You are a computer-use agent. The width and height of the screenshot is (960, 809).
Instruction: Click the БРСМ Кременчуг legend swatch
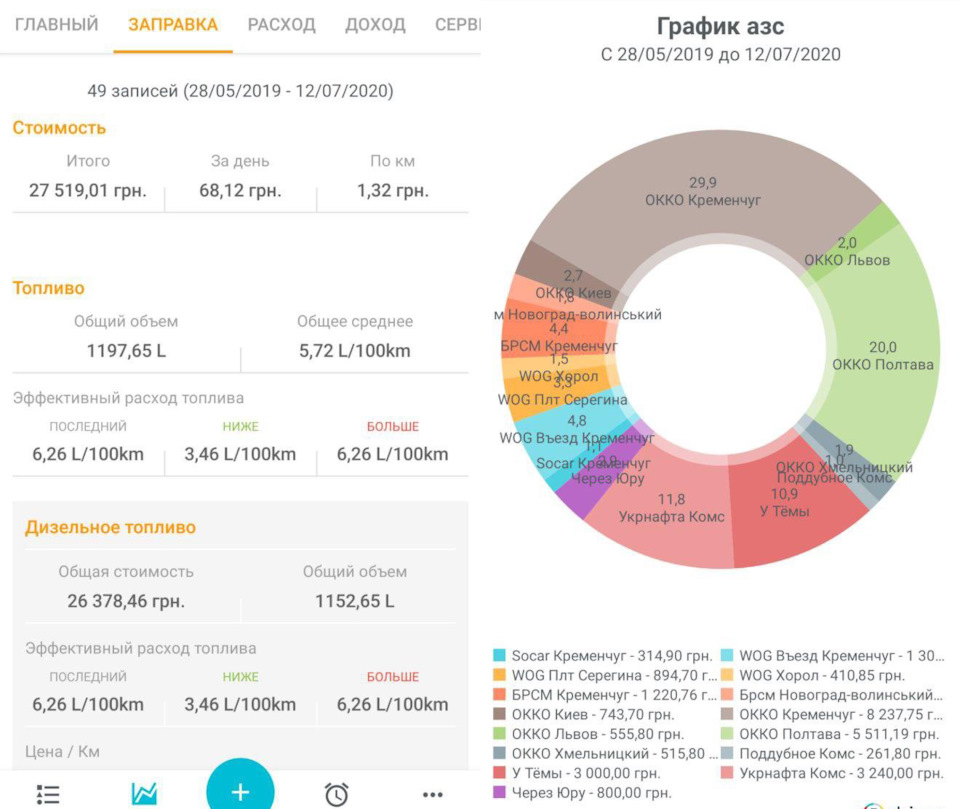pos(500,695)
